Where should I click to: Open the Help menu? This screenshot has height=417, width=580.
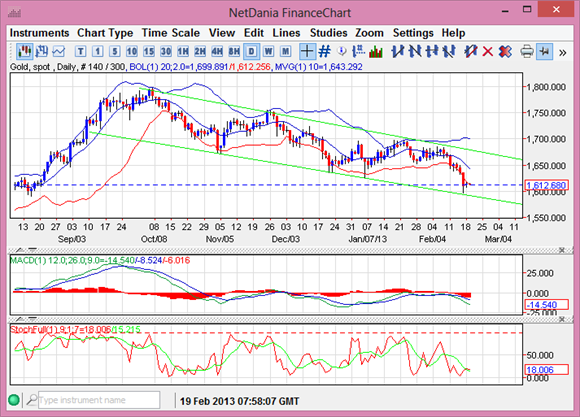pyautogui.click(x=453, y=33)
